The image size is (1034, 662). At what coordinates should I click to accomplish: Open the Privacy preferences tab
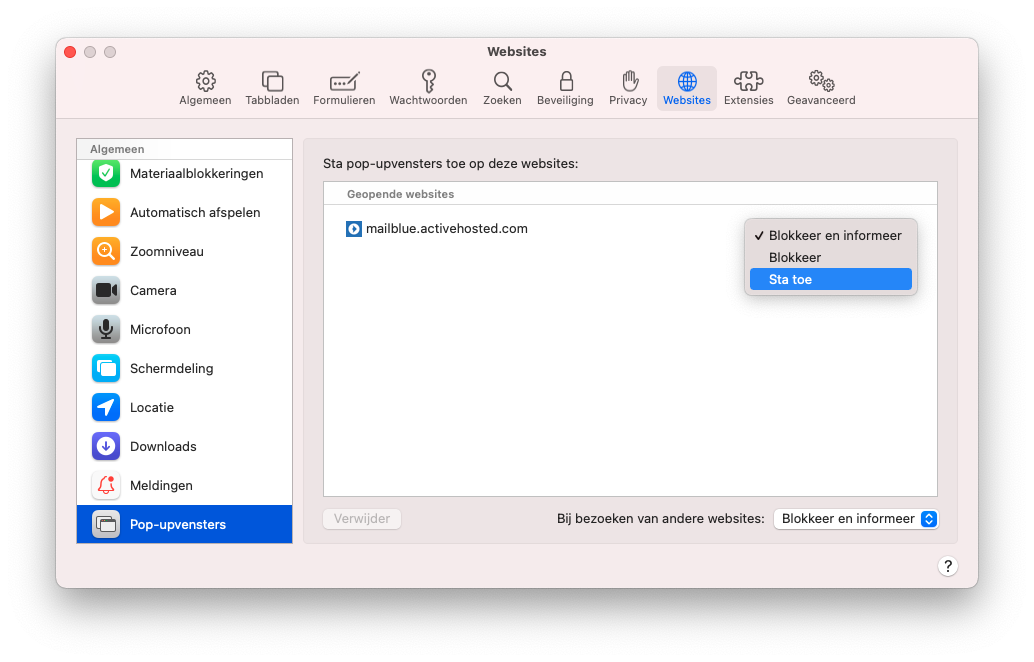(628, 88)
